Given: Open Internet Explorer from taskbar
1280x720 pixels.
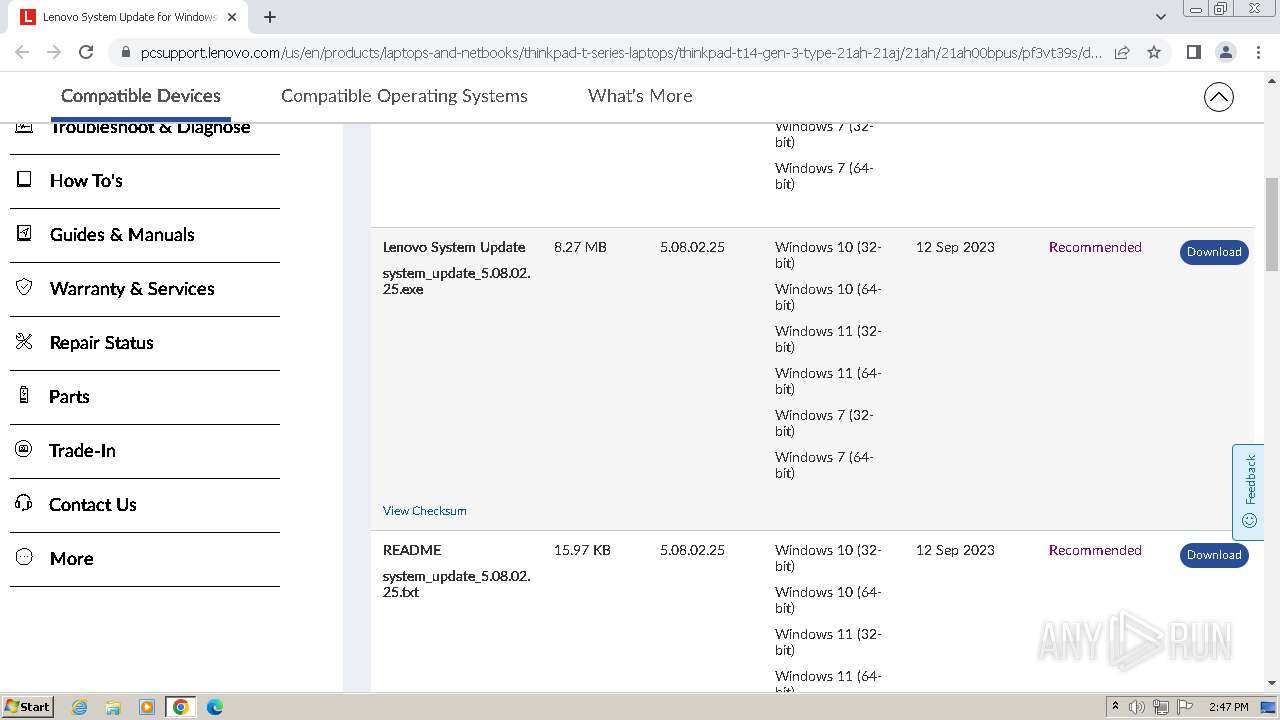Looking at the screenshot, I should click(80, 707).
